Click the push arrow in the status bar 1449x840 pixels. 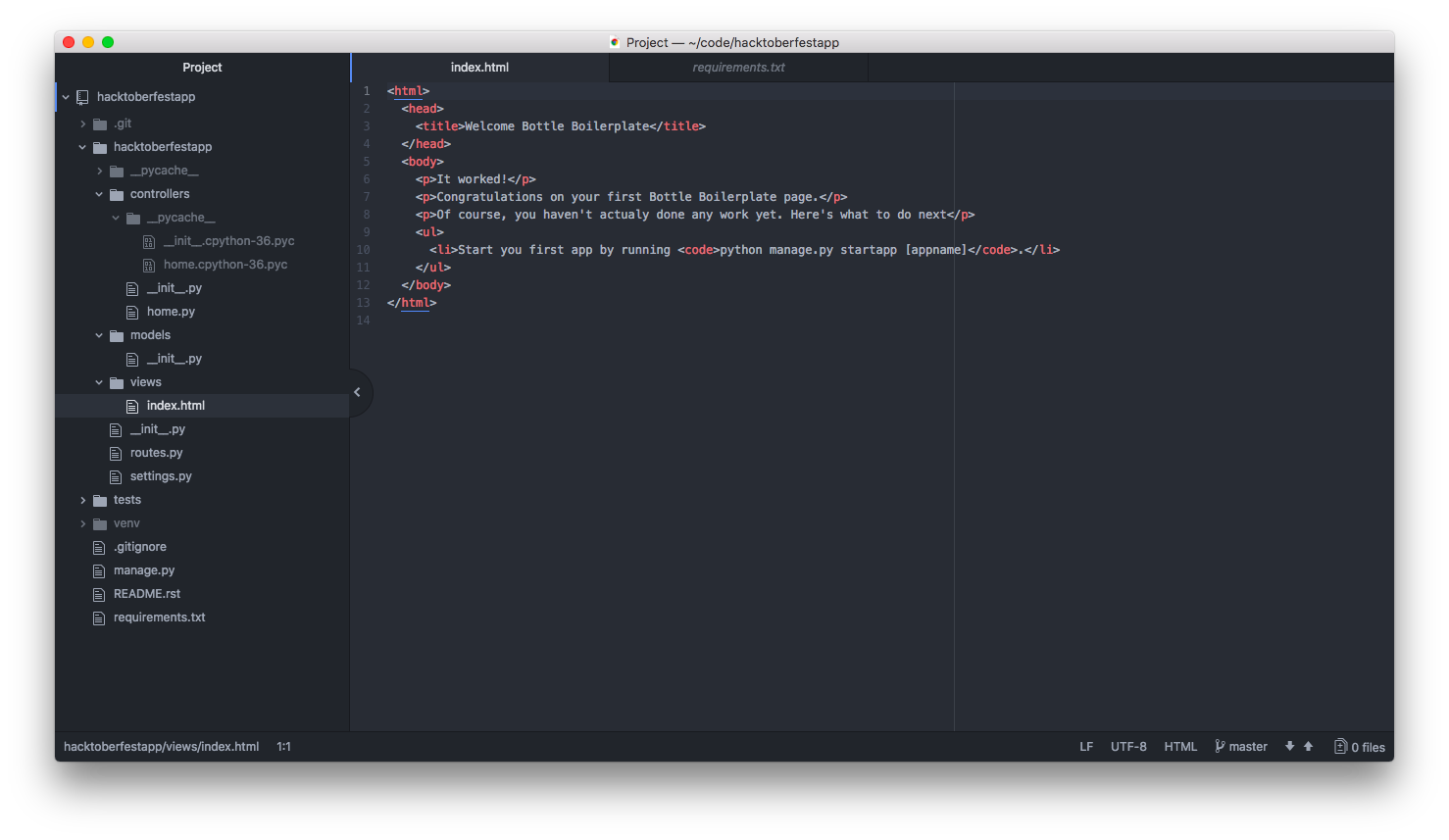pos(1308,746)
